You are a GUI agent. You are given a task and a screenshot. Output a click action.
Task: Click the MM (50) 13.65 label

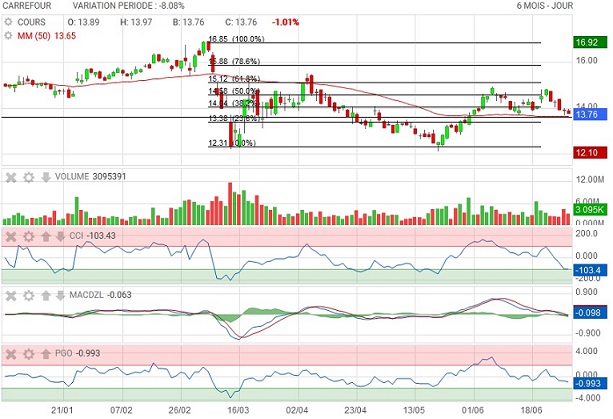point(47,36)
